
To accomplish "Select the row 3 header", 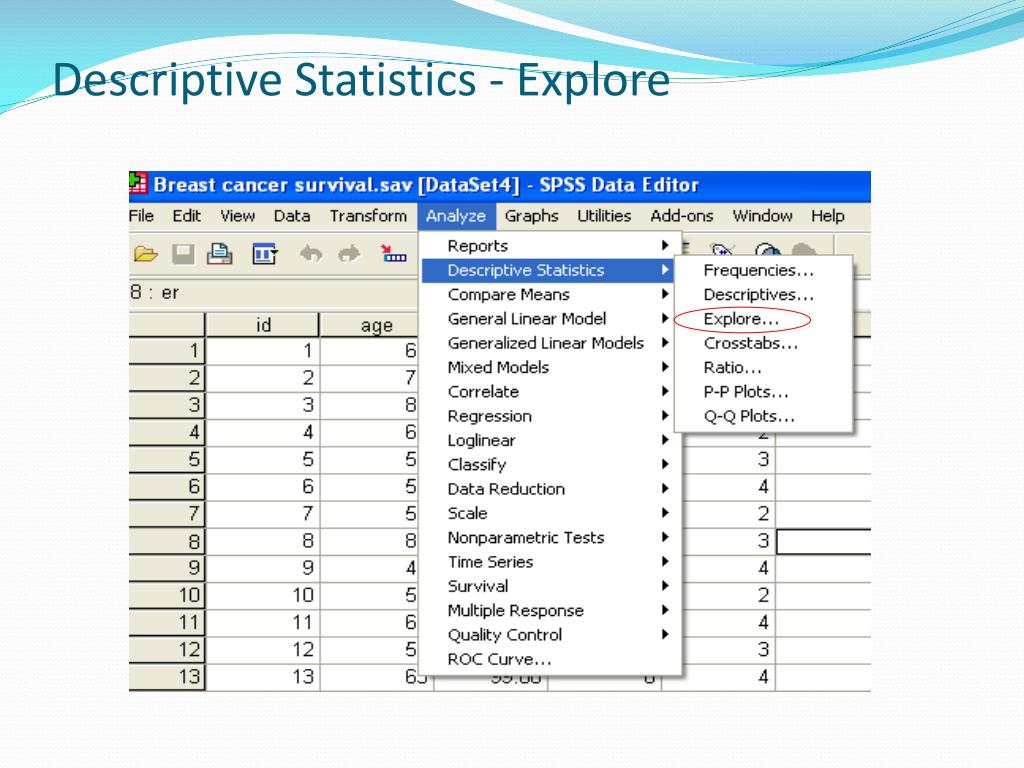I will tap(167, 405).
